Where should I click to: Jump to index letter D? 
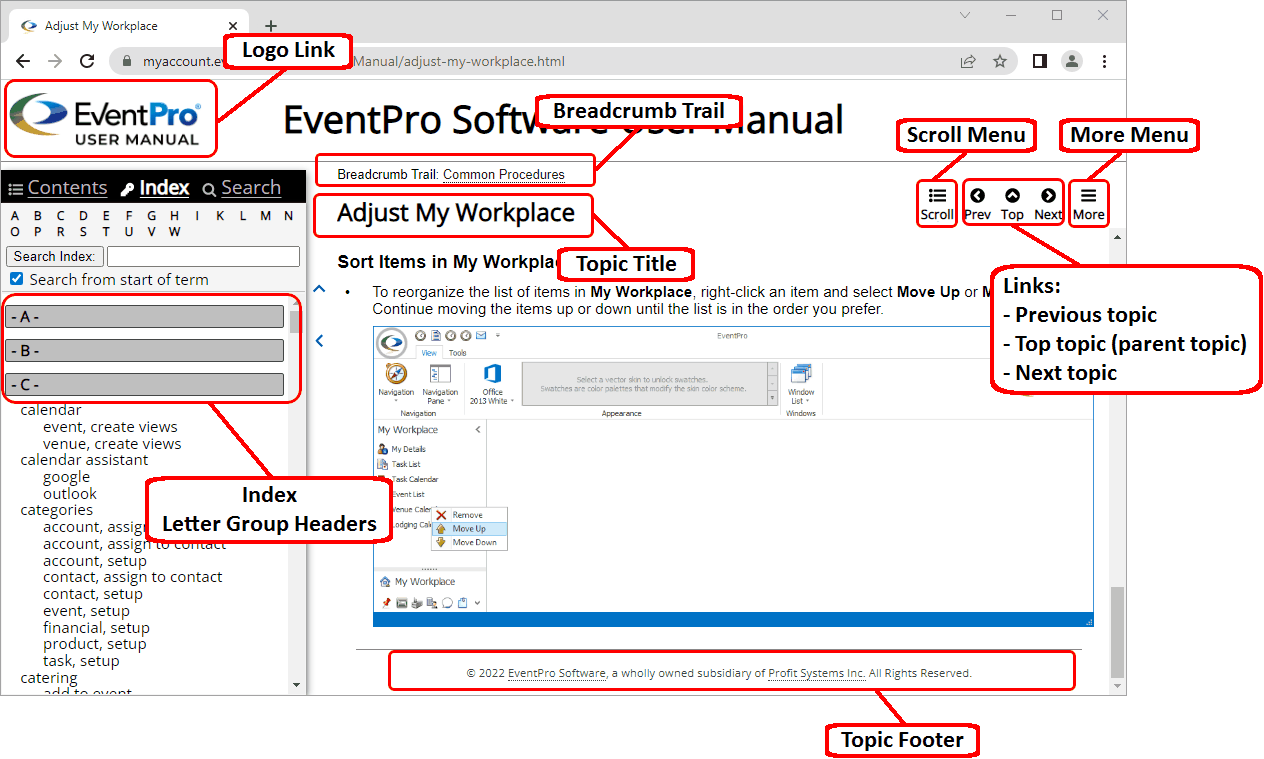tap(83, 216)
